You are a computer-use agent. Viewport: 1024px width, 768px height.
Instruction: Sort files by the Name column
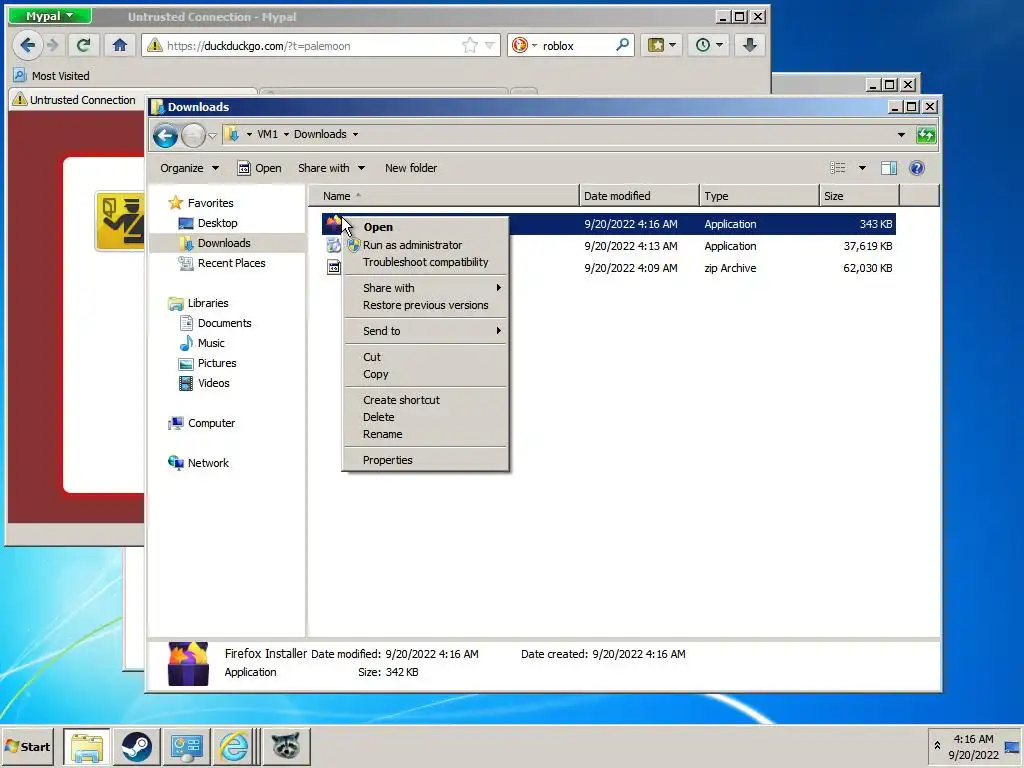(x=443, y=196)
